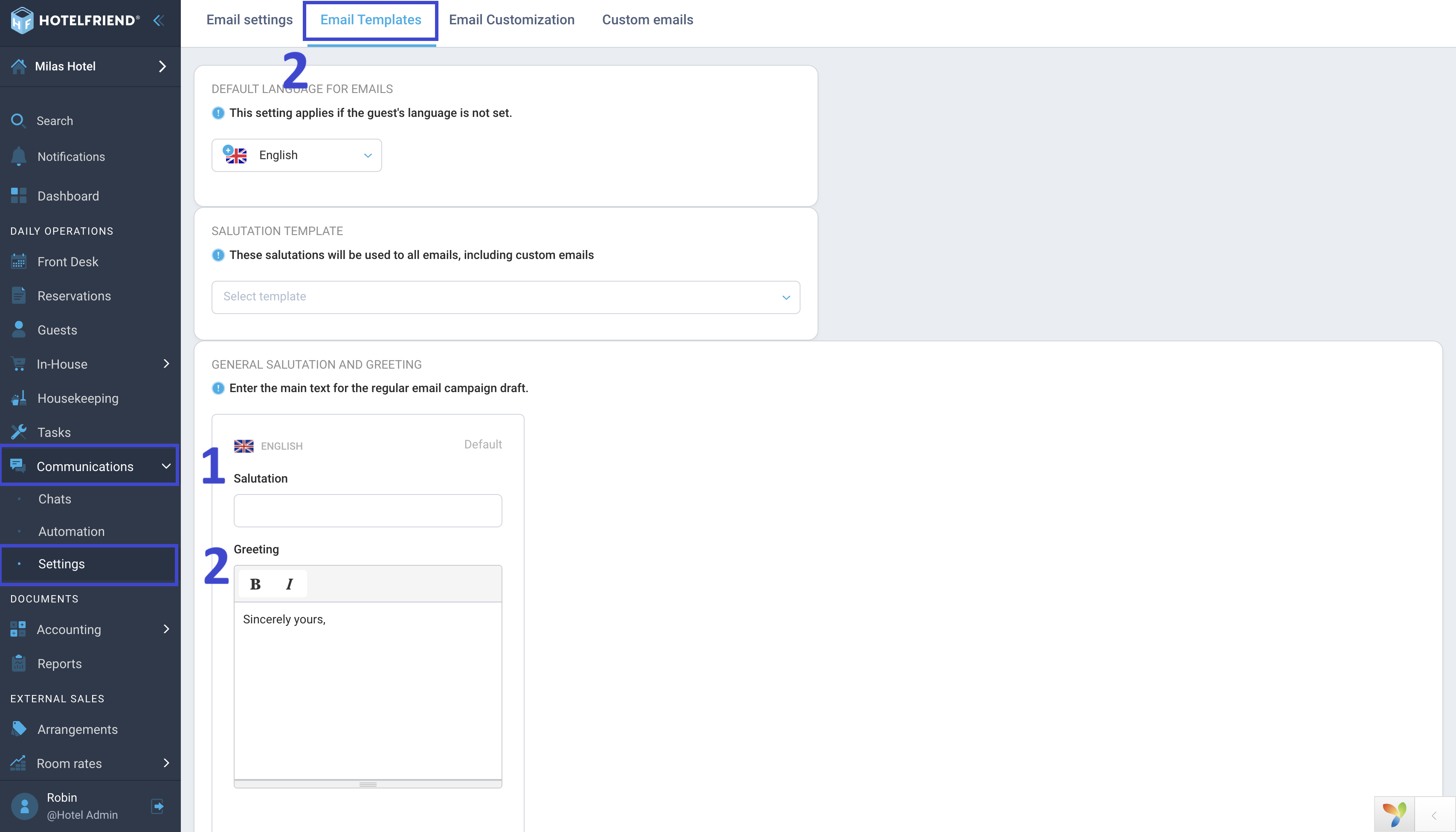This screenshot has width=1456, height=832.
Task: Select the Email Templates tab
Action: pos(371,20)
